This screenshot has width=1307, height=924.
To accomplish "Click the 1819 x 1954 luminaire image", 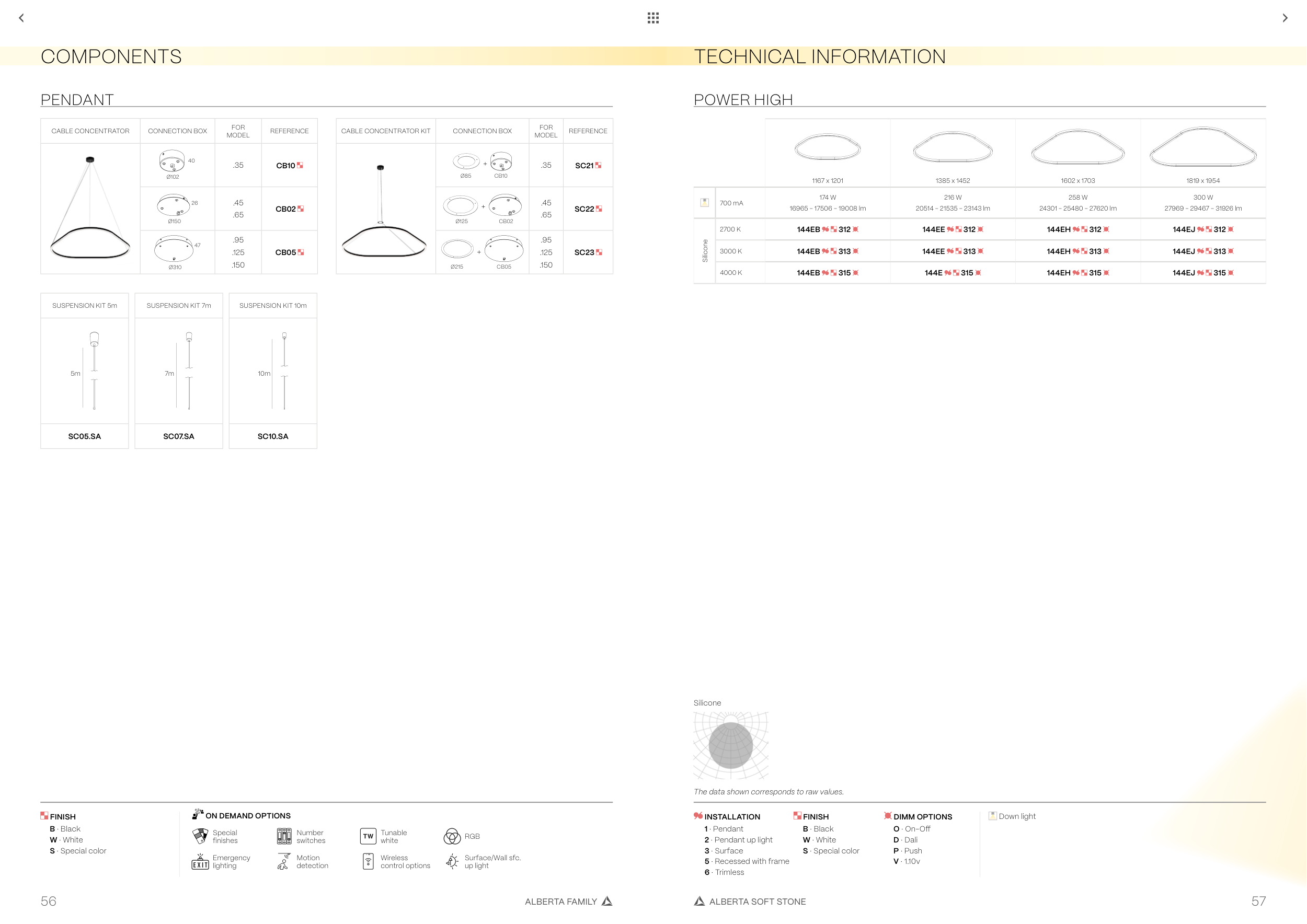I will [x=1203, y=148].
